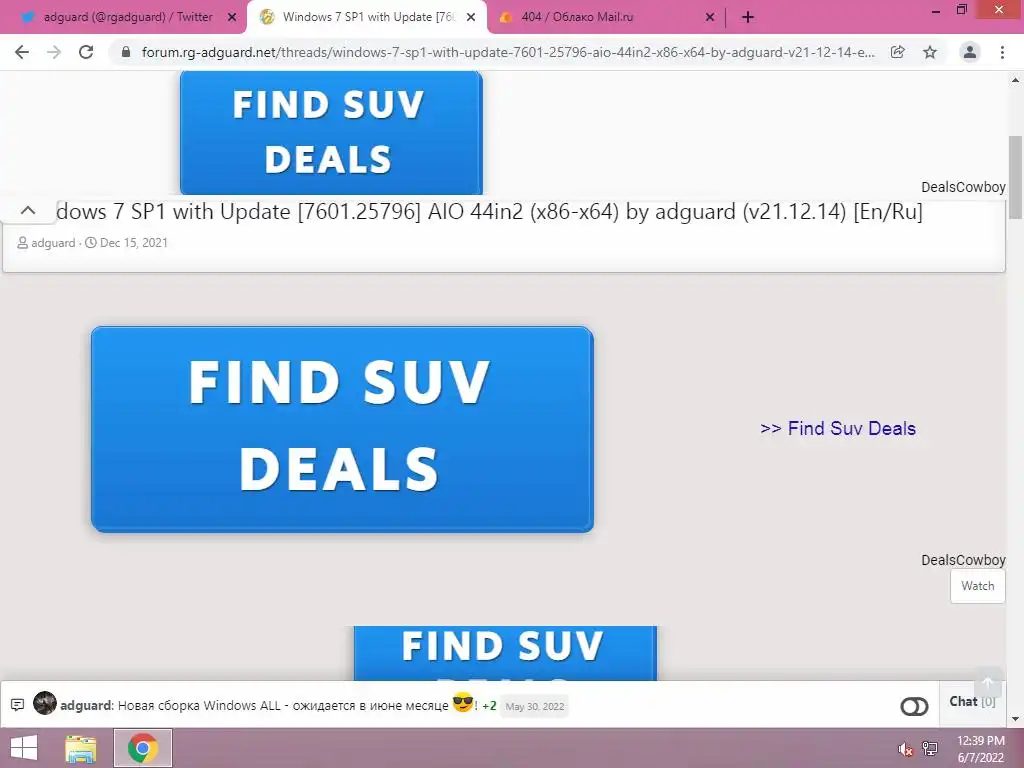Click the bottom Find SUV banner
1024x768 pixels.
click(x=505, y=653)
